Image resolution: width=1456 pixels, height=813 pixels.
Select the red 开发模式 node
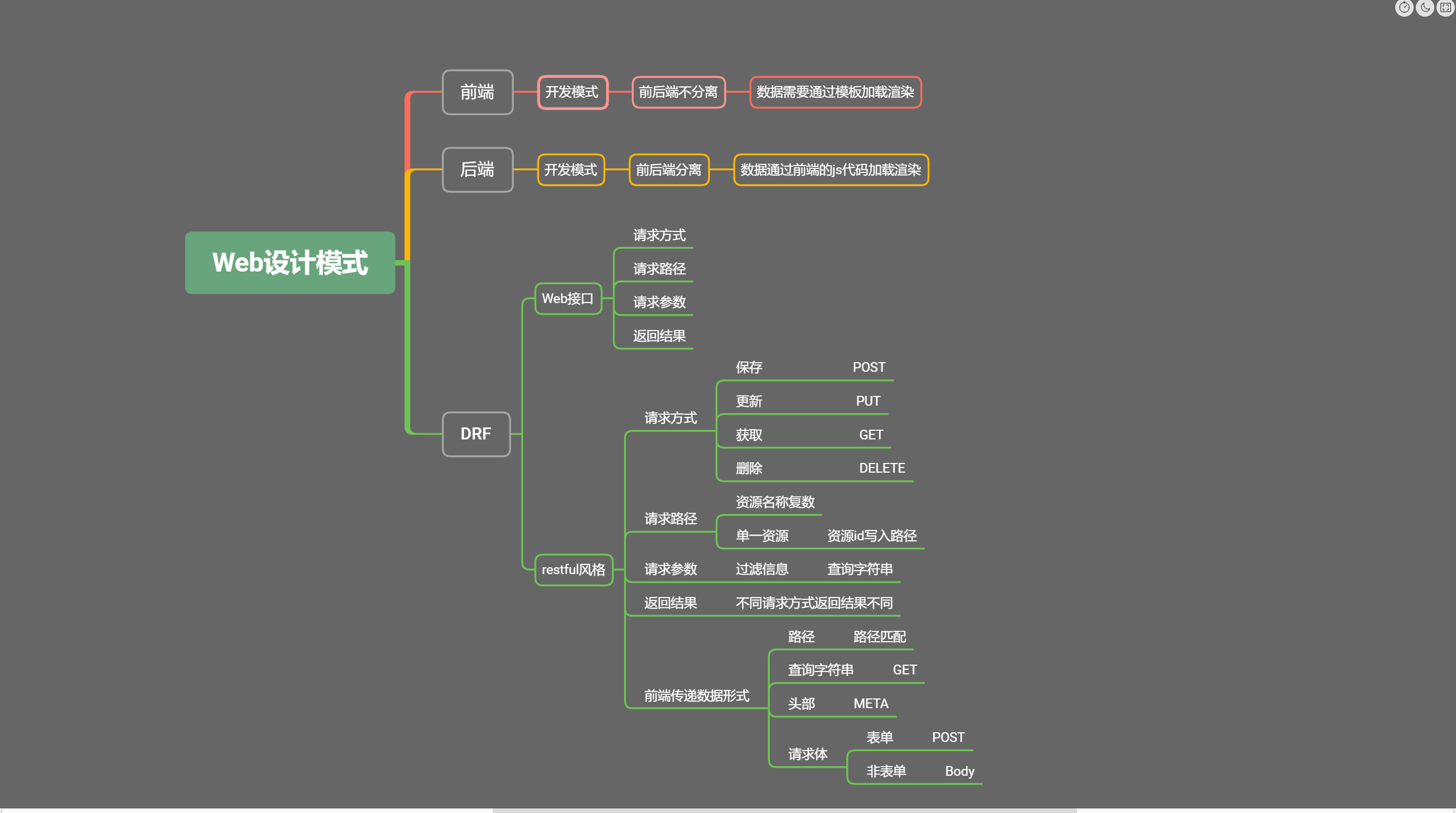pos(572,92)
